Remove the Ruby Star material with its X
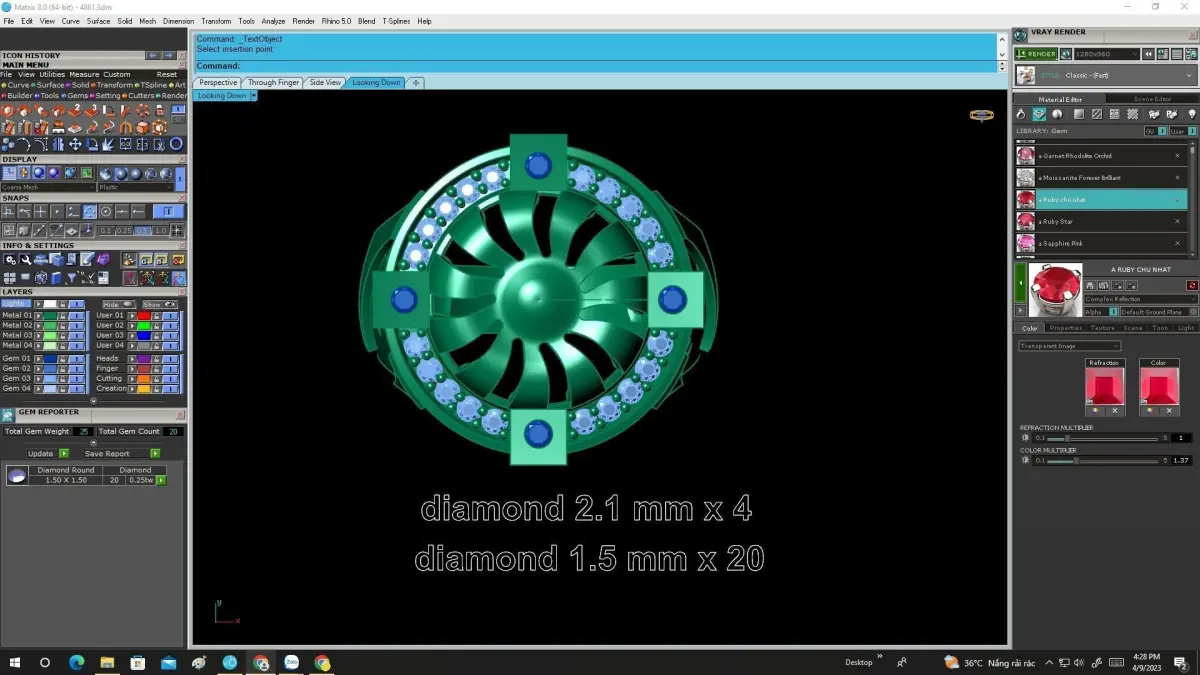 point(1177,221)
